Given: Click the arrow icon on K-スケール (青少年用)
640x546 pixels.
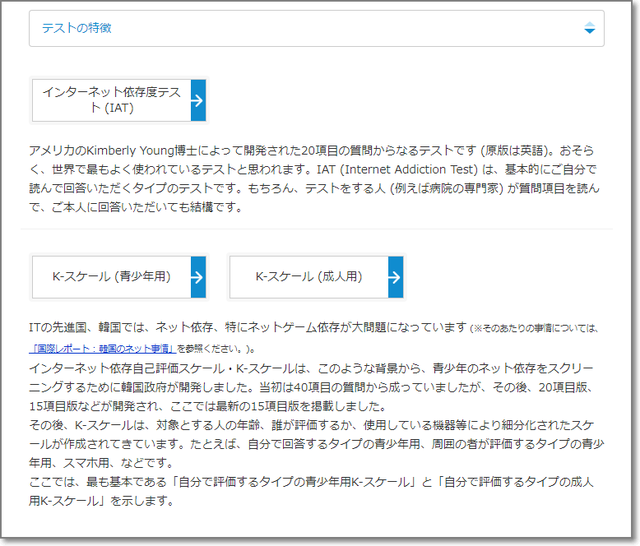Looking at the screenshot, I should (x=198, y=277).
